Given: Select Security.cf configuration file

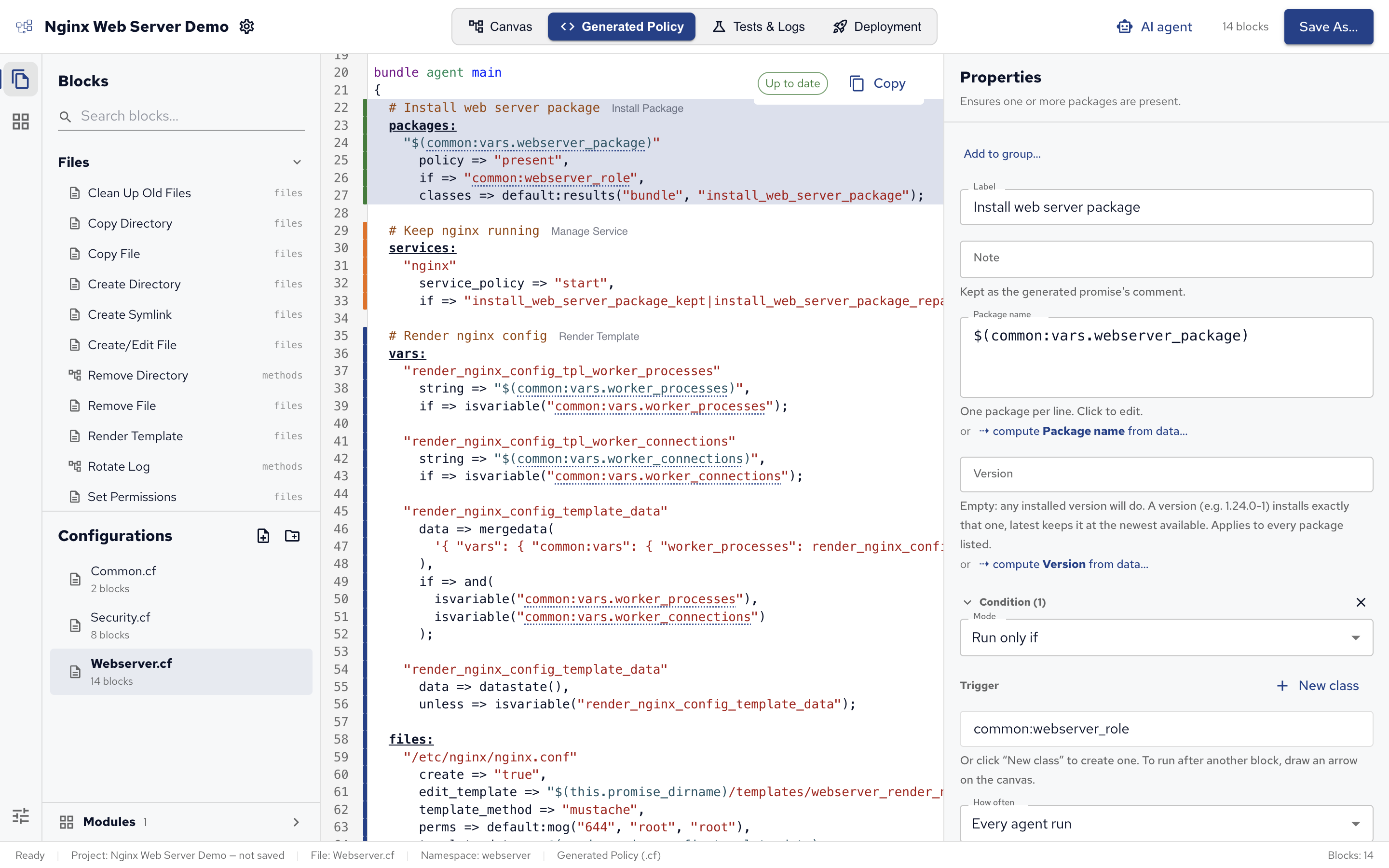Looking at the screenshot, I should (181, 625).
